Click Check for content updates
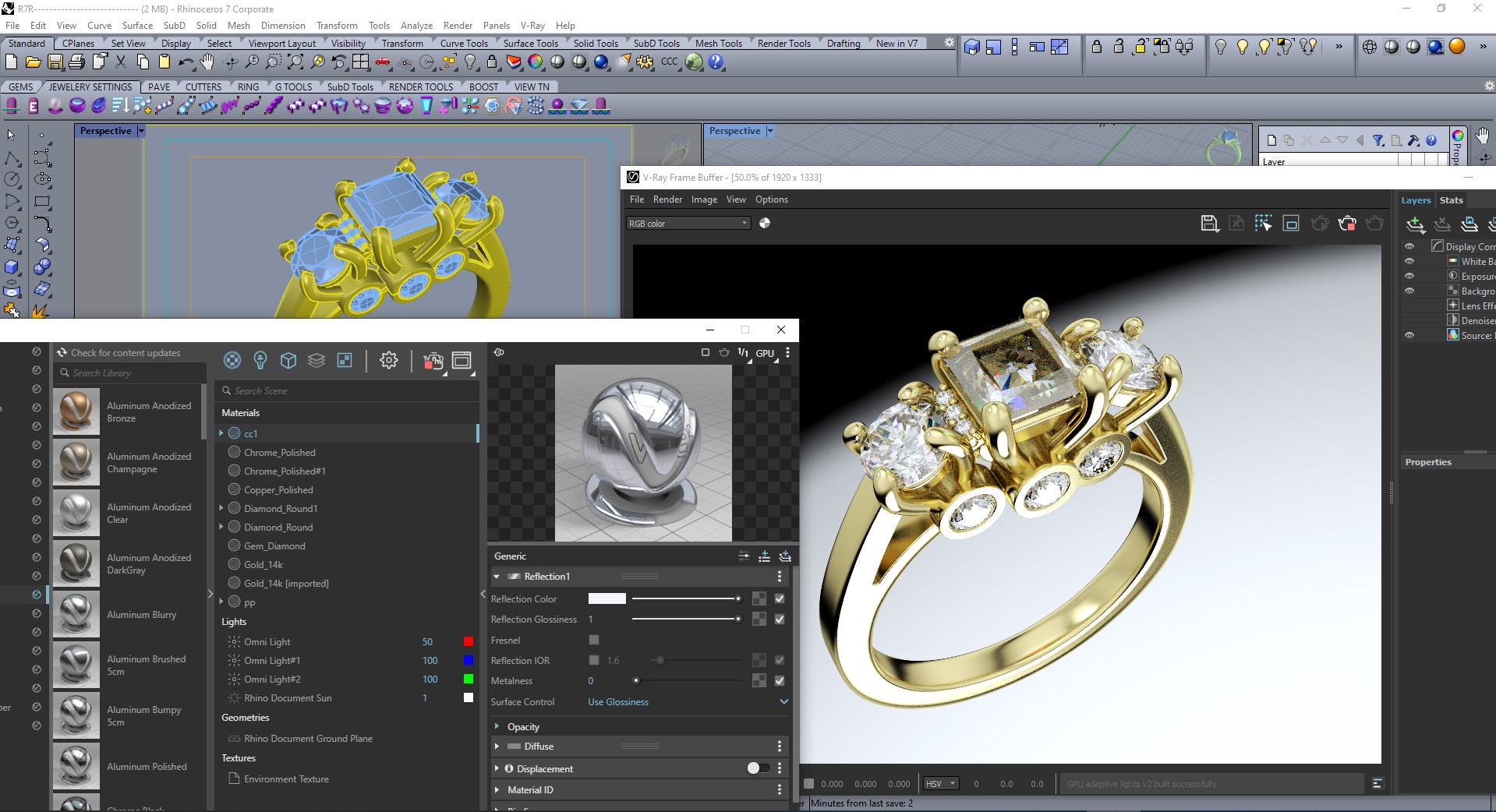The image size is (1496, 812). click(x=125, y=353)
